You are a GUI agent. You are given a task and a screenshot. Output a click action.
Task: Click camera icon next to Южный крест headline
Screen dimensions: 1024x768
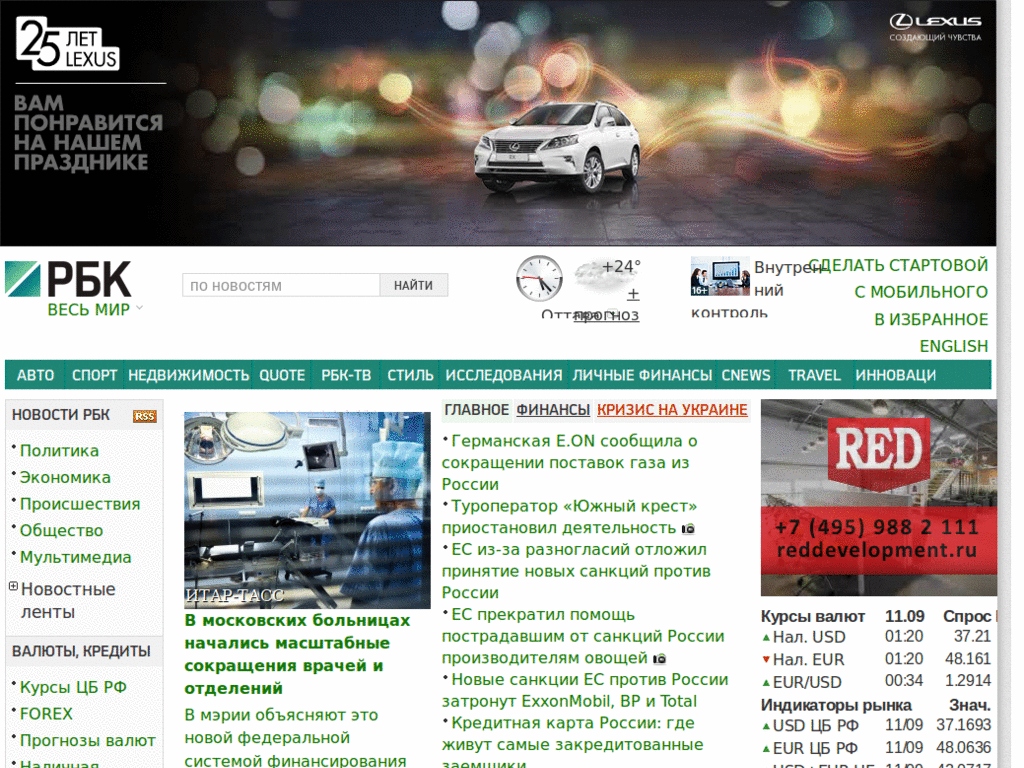(688, 528)
